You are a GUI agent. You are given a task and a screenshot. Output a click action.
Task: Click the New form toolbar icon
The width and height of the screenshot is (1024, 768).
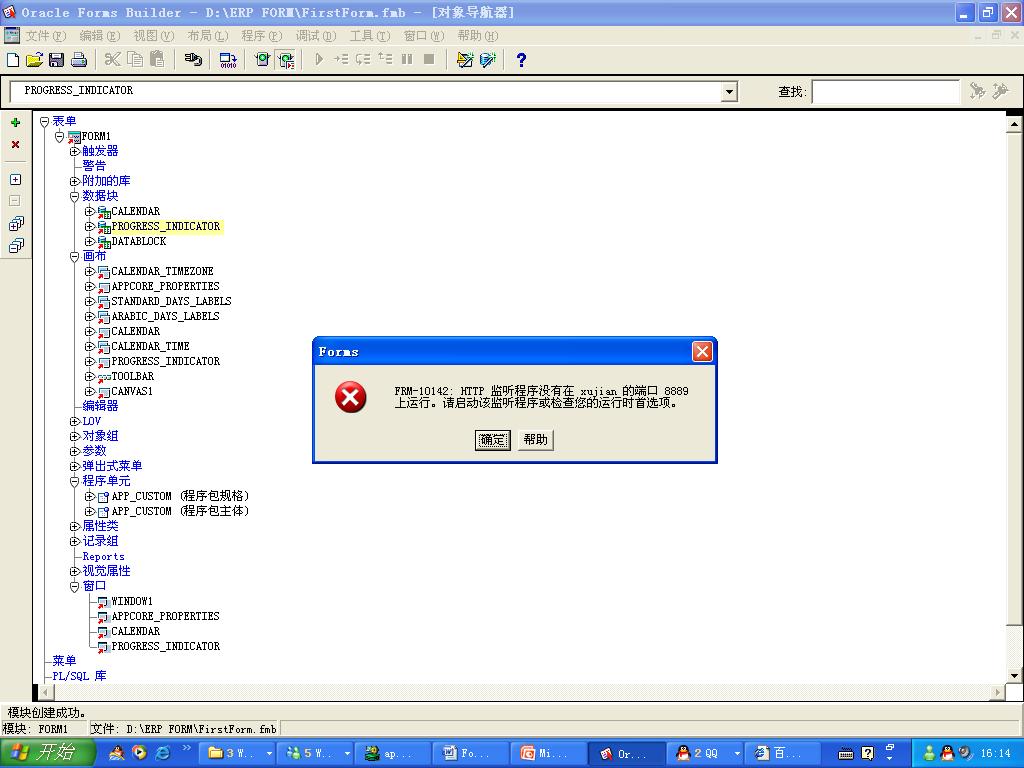(x=13, y=60)
